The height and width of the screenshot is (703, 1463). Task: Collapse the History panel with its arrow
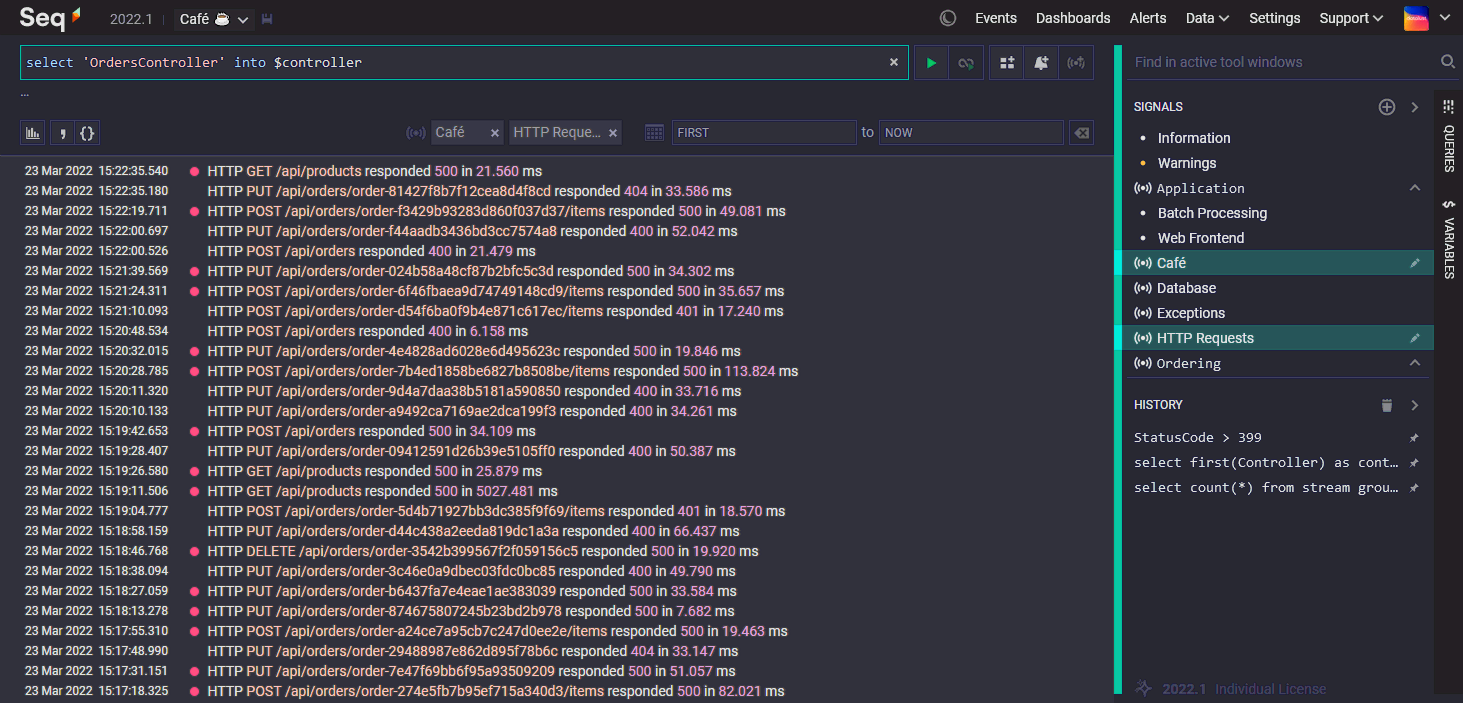tap(1414, 405)
